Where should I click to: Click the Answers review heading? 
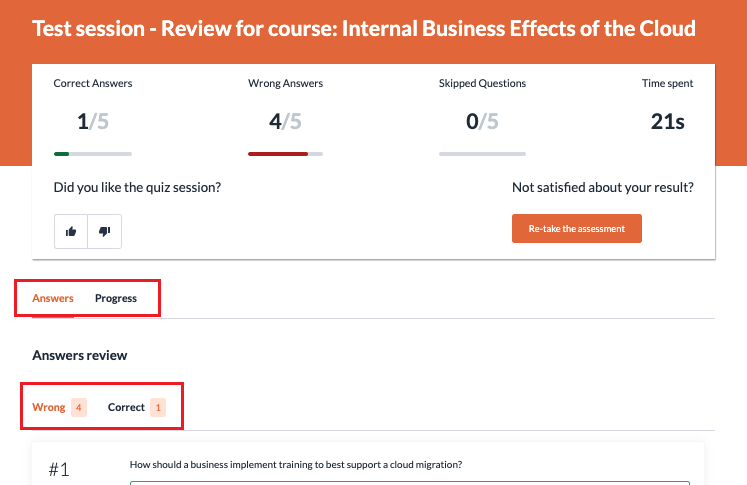[80, 355]
